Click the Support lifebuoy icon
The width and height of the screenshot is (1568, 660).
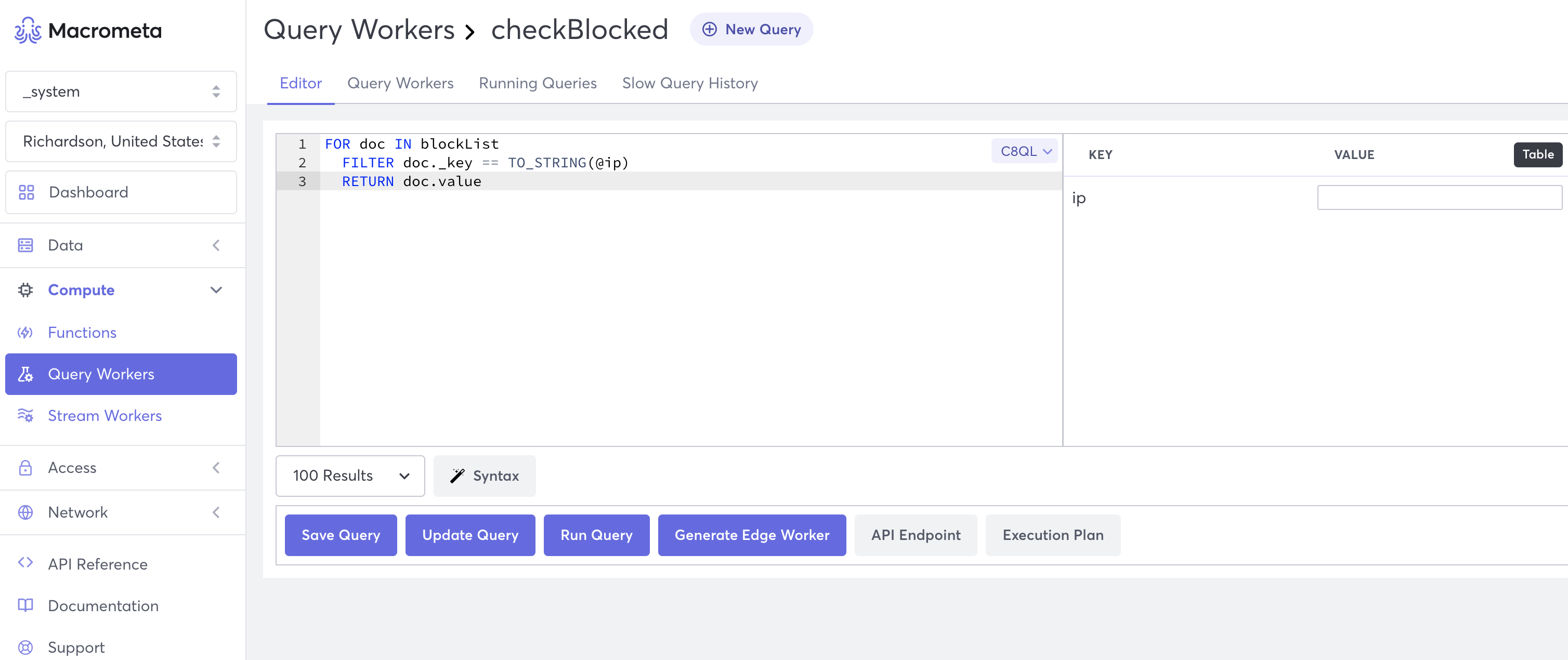click(25, 647)
